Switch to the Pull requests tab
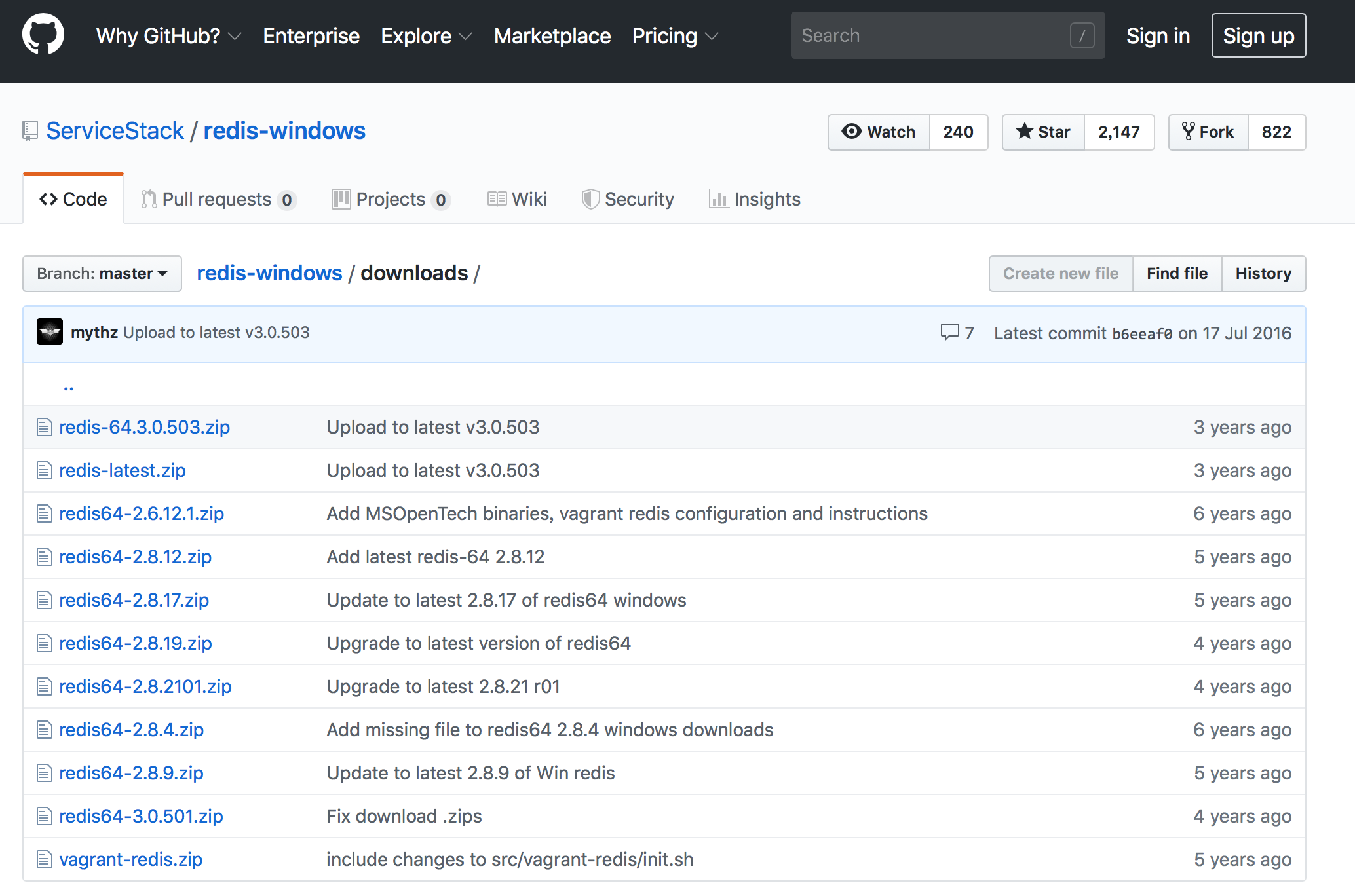The height and width of the screenshot is (896, 1355). (x=219, y=199)
